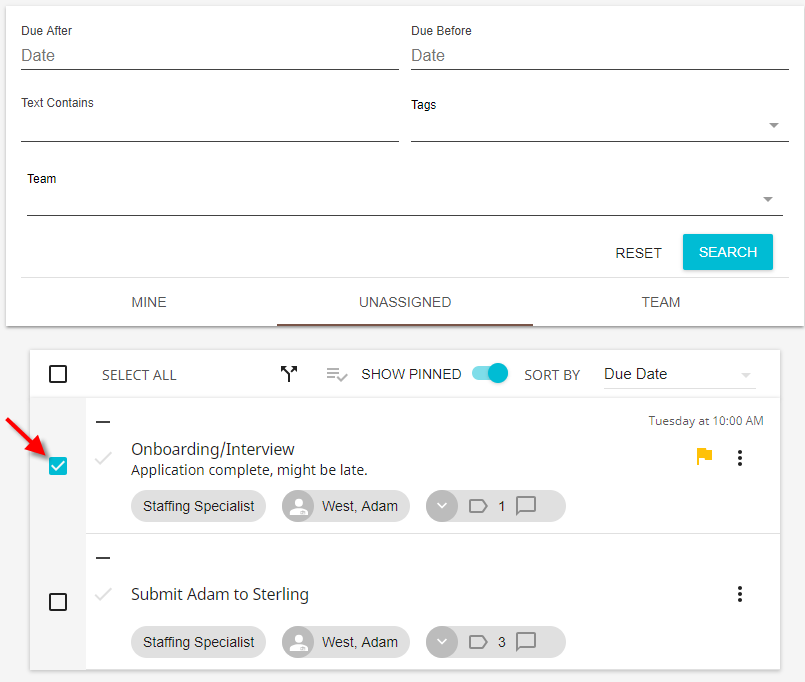The image size is (805, 682).
Task: Expand details chevron on Onboarding/Interview task
Action: [x=441, y=506]
